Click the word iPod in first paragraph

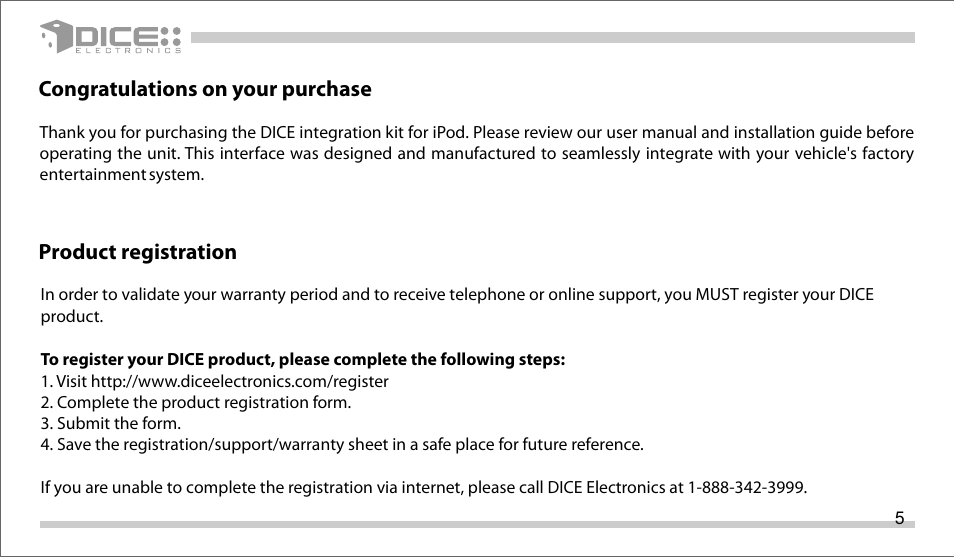click(450, 133)
